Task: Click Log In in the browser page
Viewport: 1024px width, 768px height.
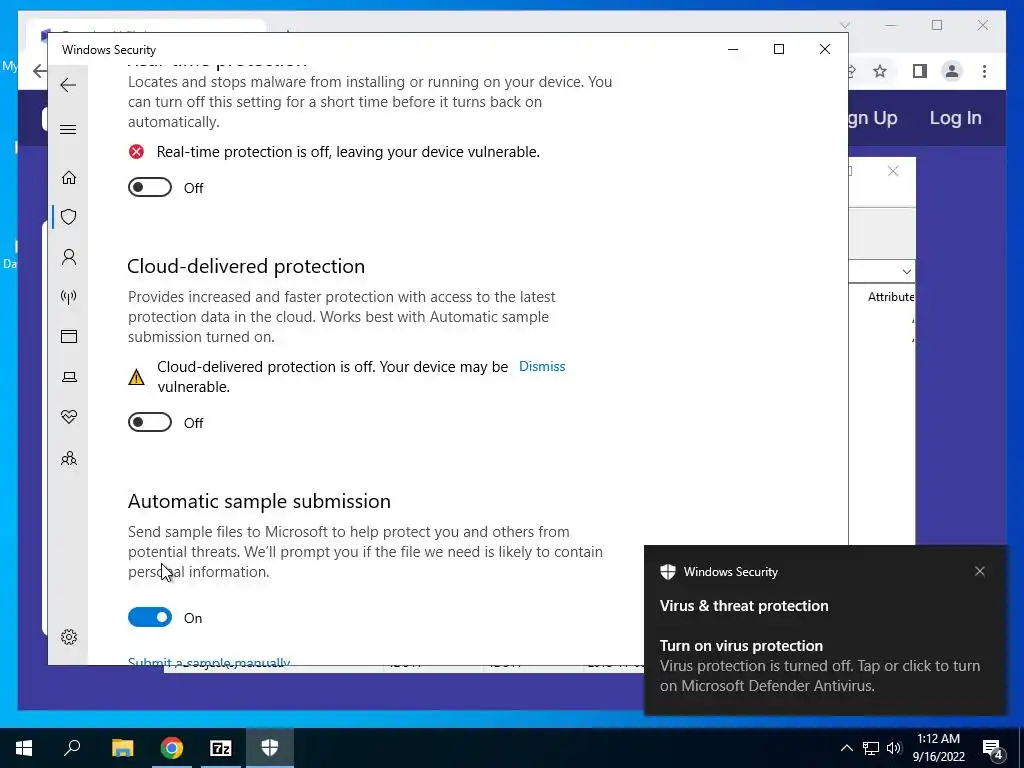Action: click(x=955, y=118)
